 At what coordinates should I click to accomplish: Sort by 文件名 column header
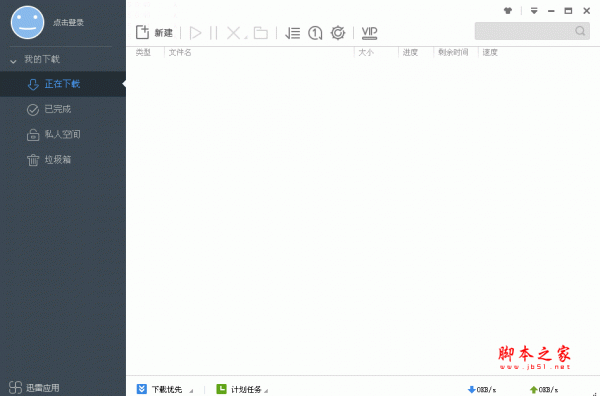(180, 52)
